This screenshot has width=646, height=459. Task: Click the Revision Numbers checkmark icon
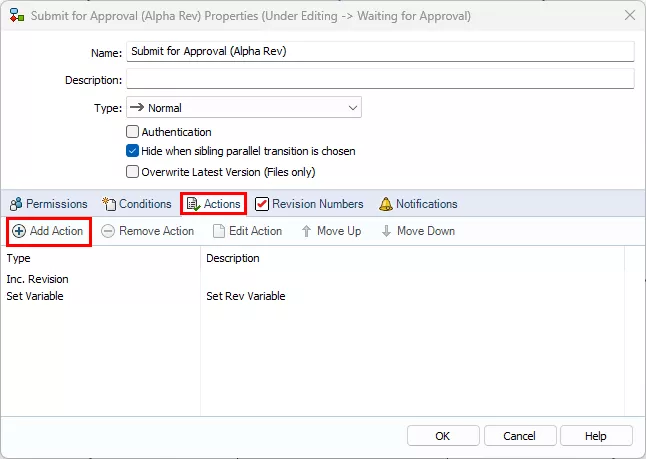(262, 204)
